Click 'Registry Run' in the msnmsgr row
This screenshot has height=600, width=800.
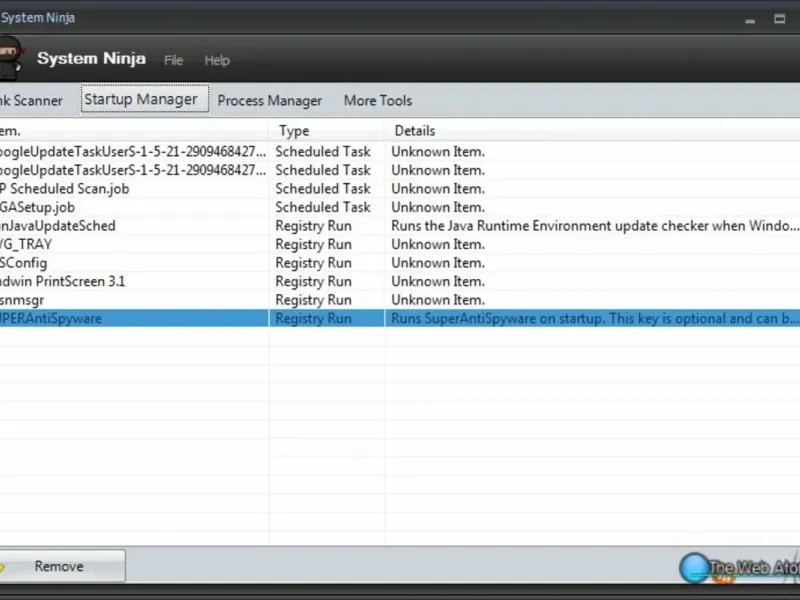[x=313, y=300]
